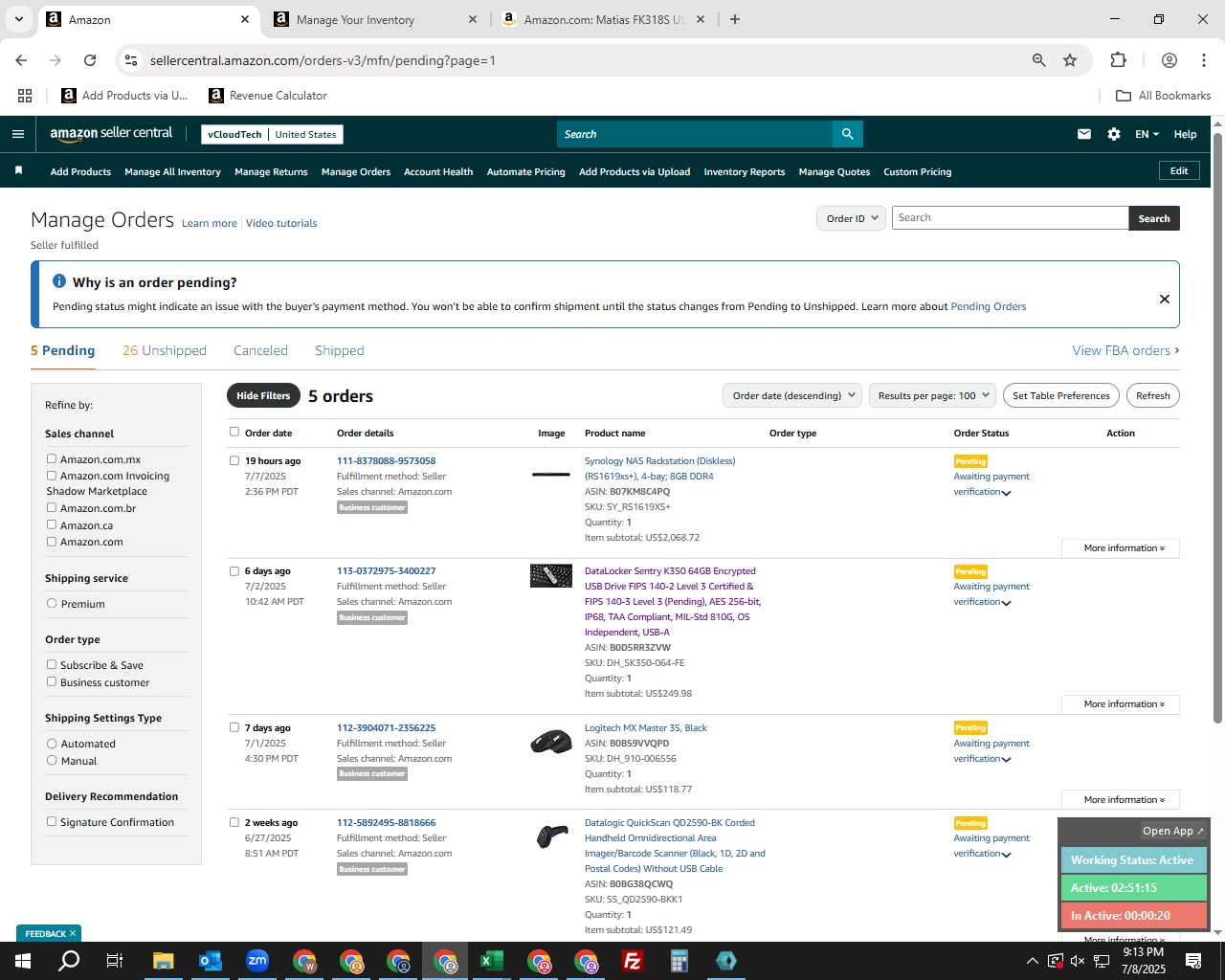Viewport: 1225px width, 980px height.
Task: Open Chrome three-dot menu
Action: click(1203, 60)
